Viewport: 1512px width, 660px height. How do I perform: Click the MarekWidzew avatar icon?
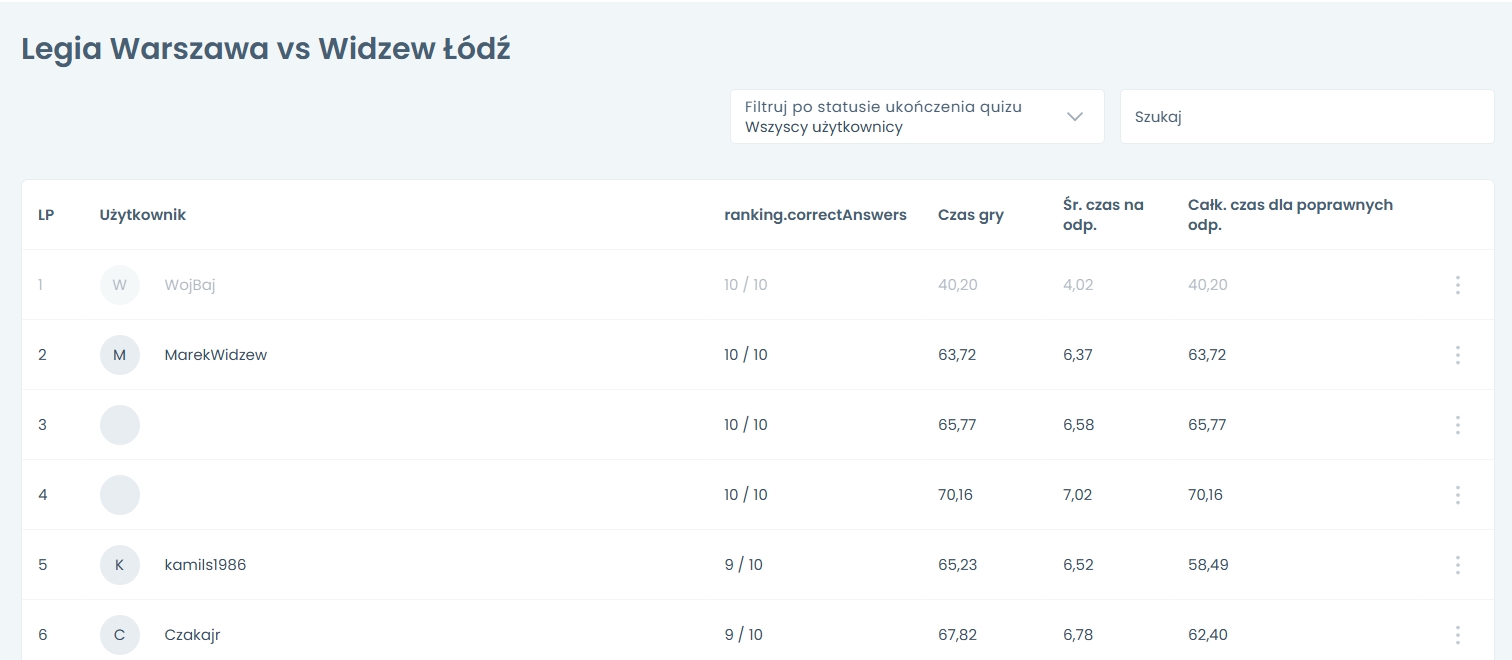(120, 355)
